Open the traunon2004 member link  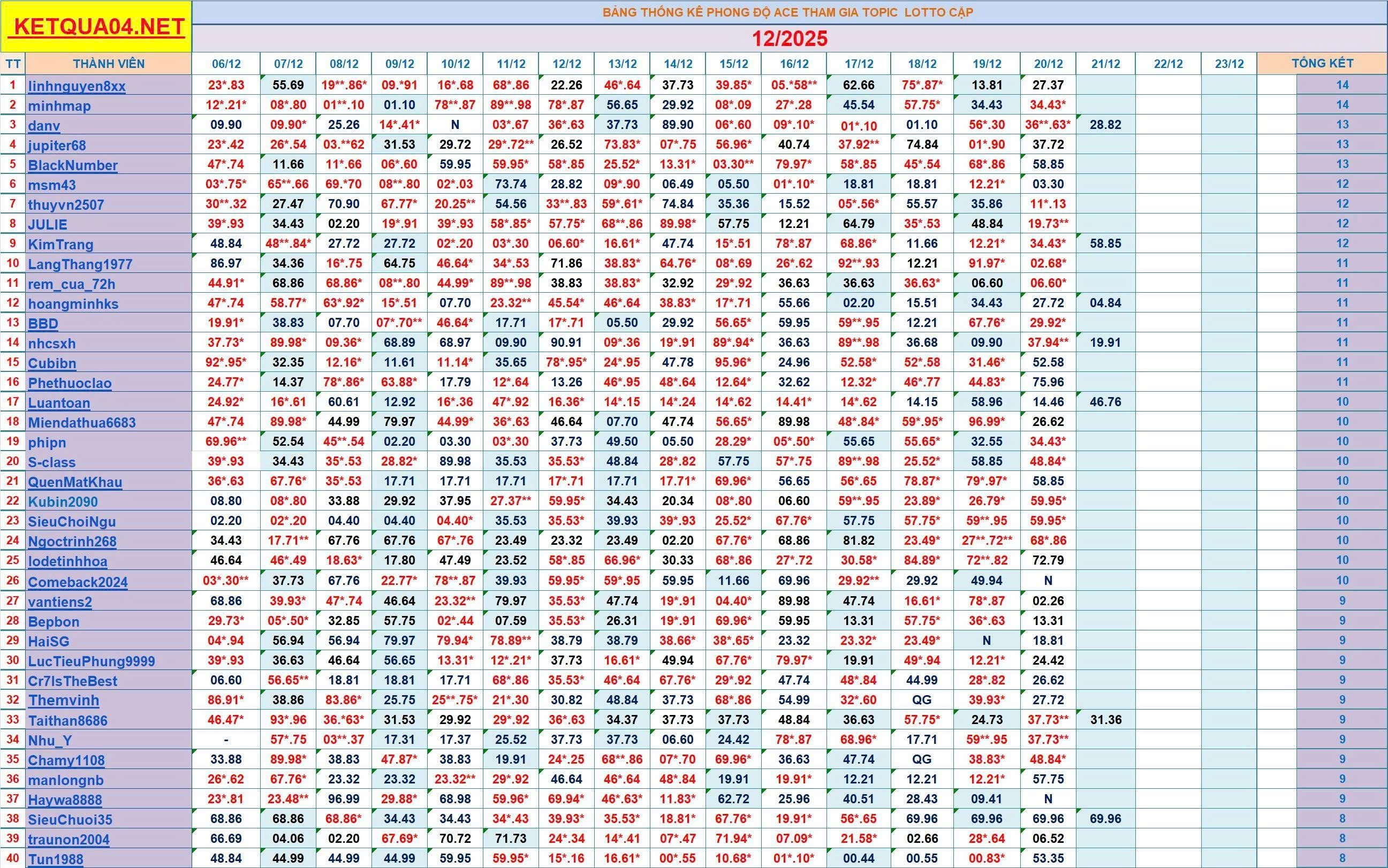pos(69,839)
